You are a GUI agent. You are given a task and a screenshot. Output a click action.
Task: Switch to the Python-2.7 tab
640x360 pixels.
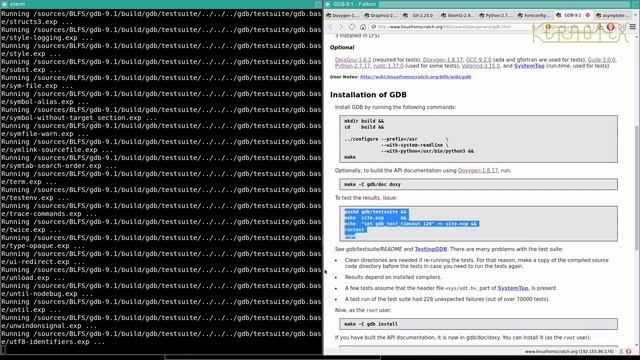tap(495, 16)
